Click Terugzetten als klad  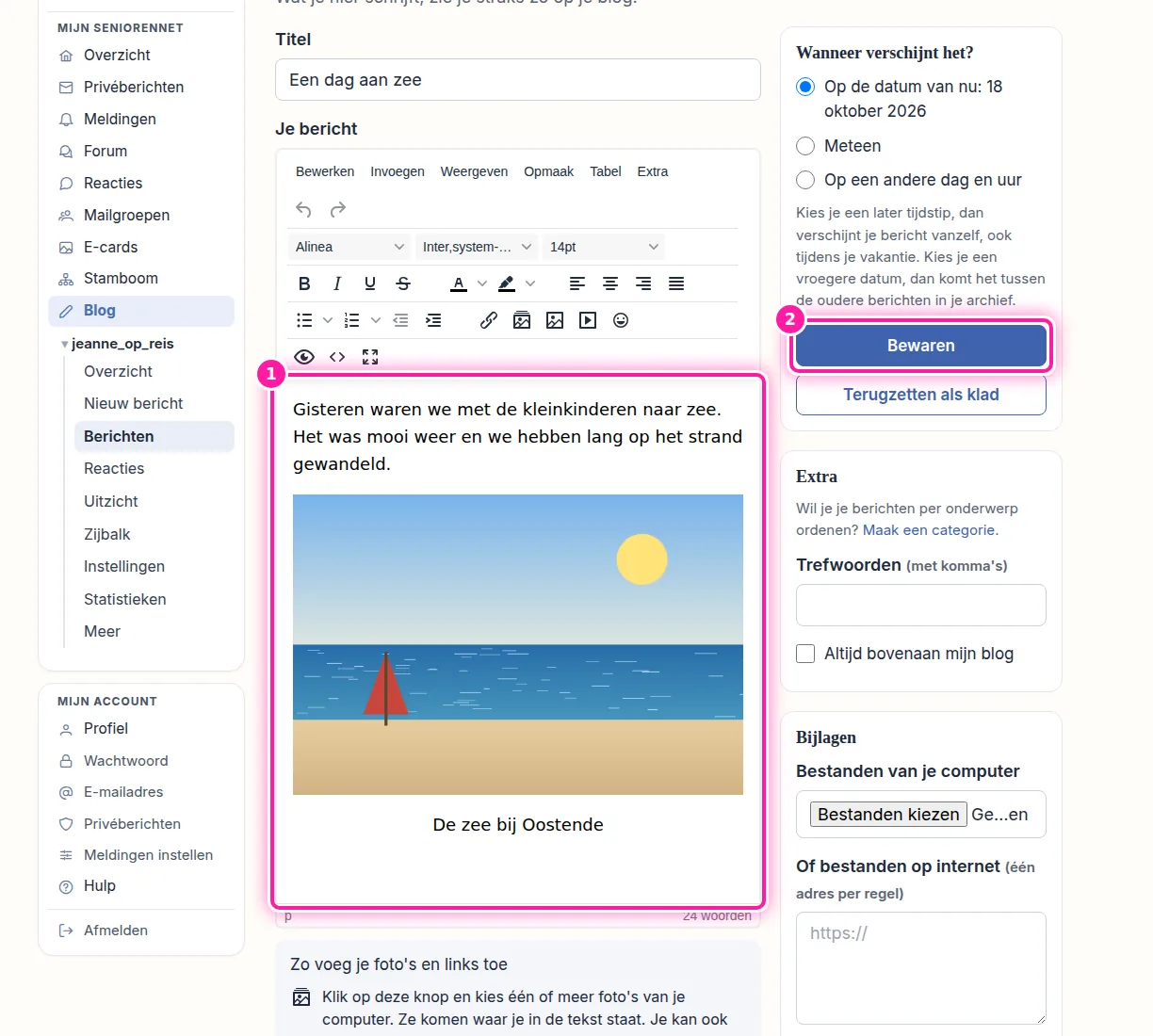coord(921,395)
